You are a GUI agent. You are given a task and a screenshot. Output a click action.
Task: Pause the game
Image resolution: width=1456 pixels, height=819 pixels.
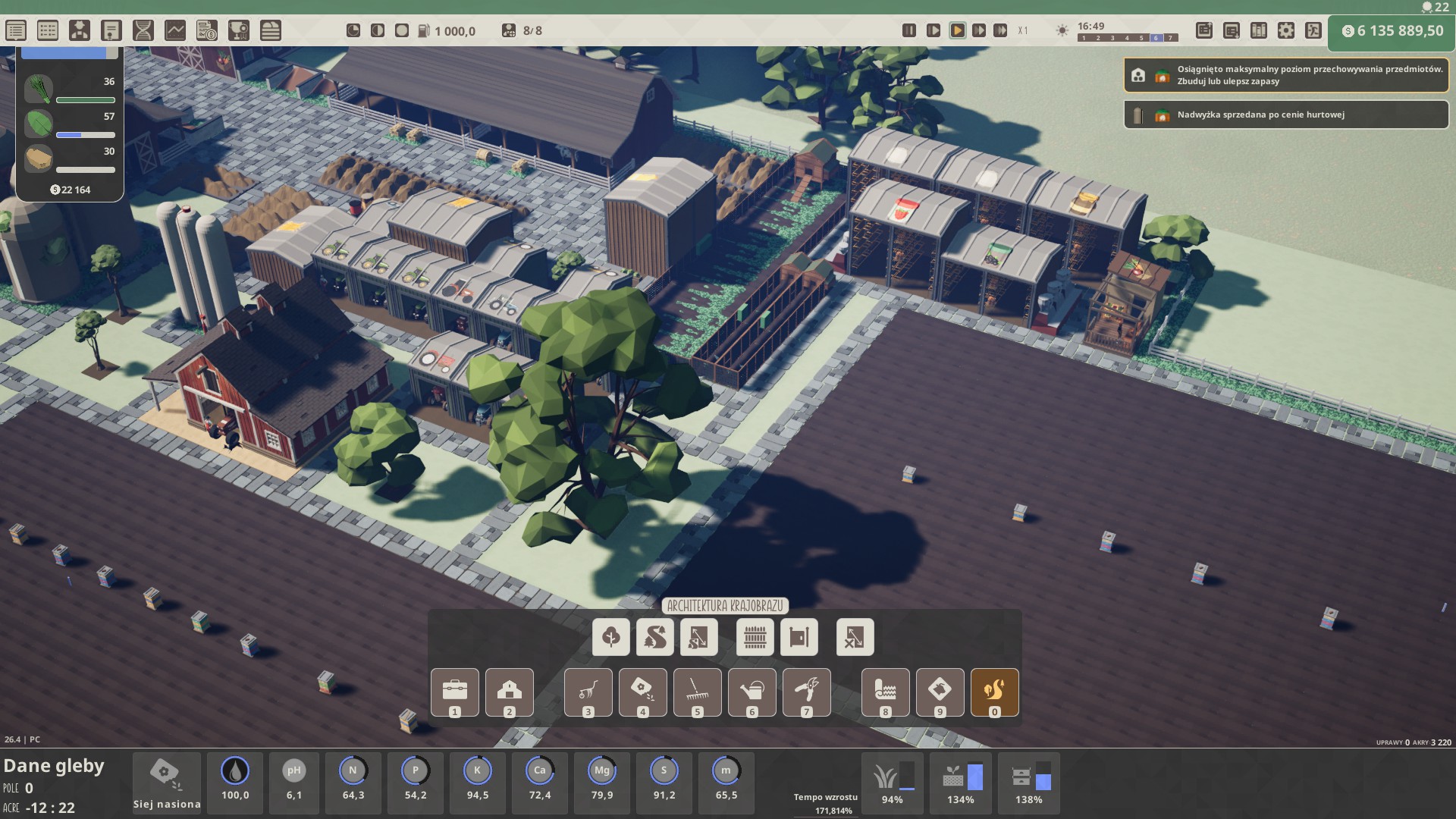click(x=908, y=30)
